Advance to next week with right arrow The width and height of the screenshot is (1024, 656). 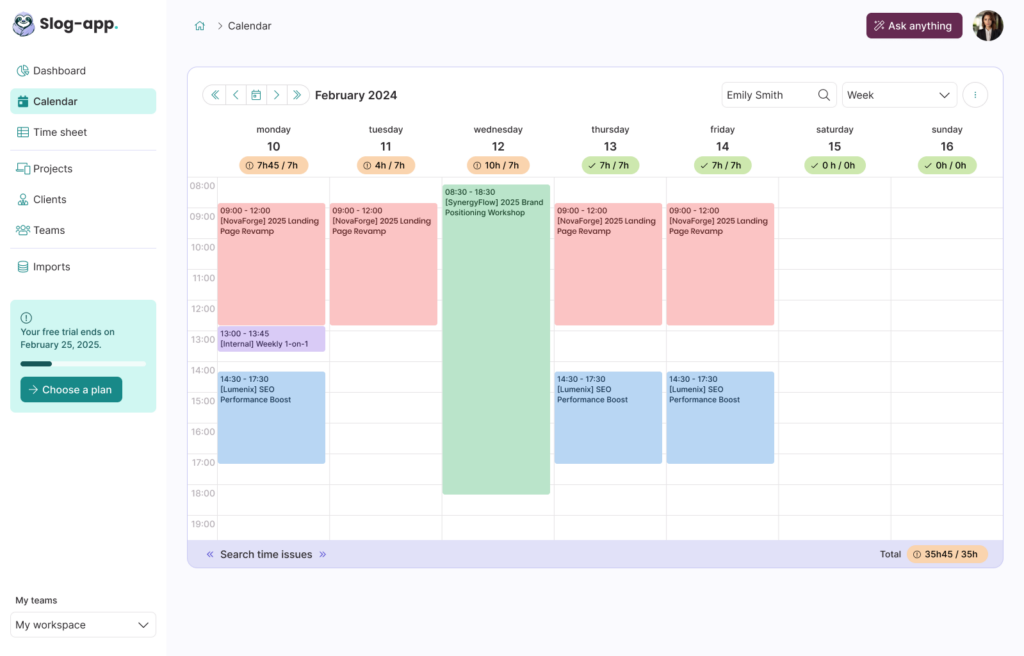pyautogui.click(x=277, y=95)
